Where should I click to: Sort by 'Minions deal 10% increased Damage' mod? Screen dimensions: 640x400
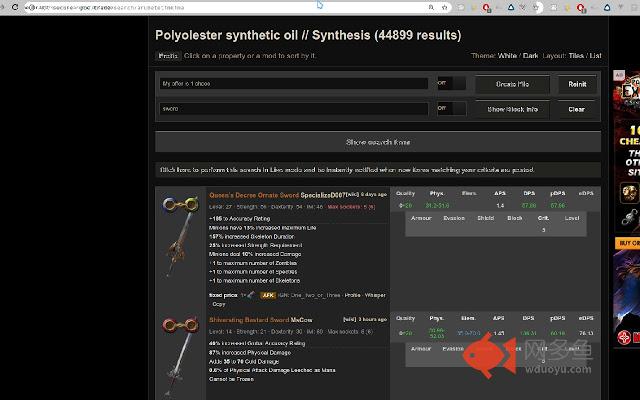coord(255,254)
